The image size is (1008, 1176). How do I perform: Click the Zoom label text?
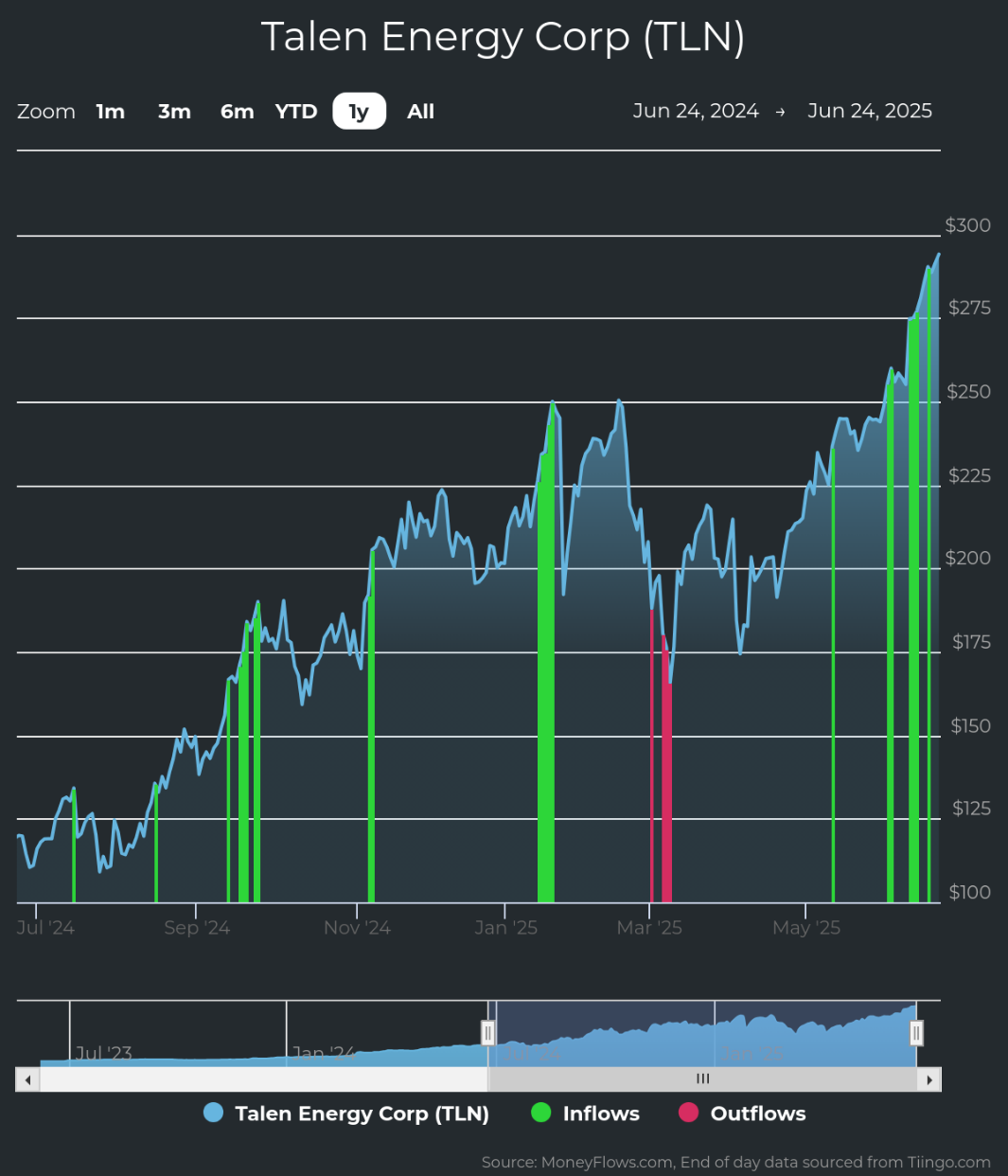[46, 112]
